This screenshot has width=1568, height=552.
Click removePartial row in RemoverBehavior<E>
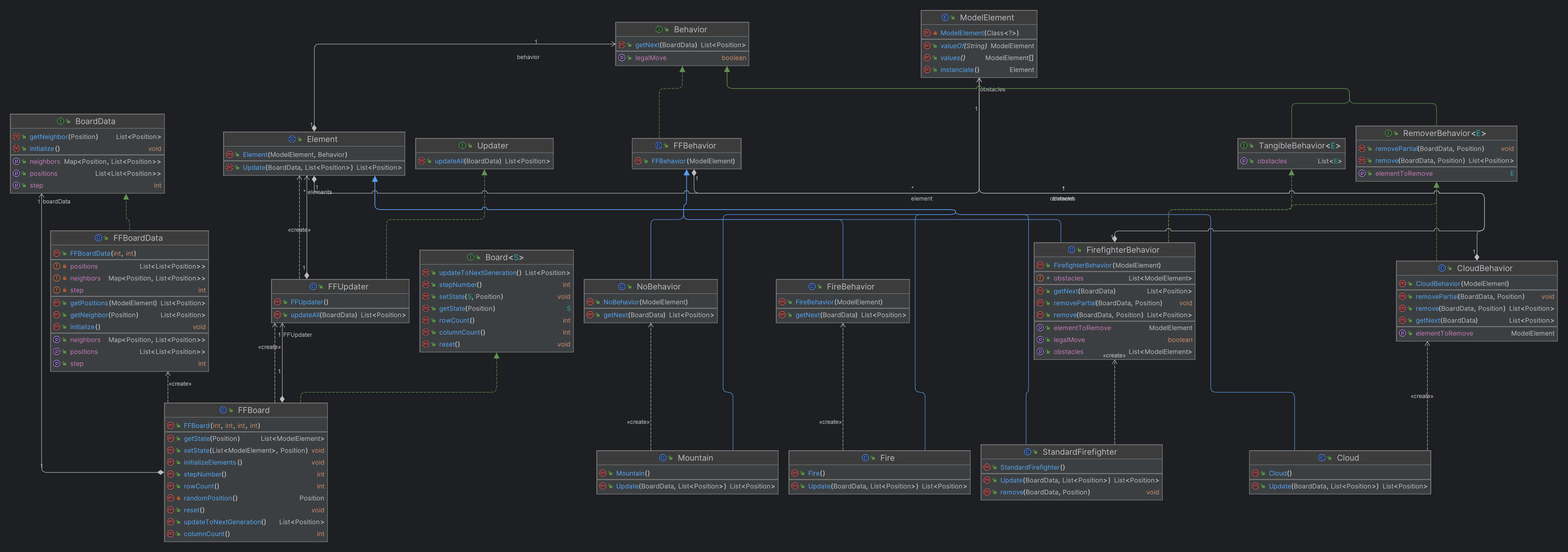coord(1436,148)
